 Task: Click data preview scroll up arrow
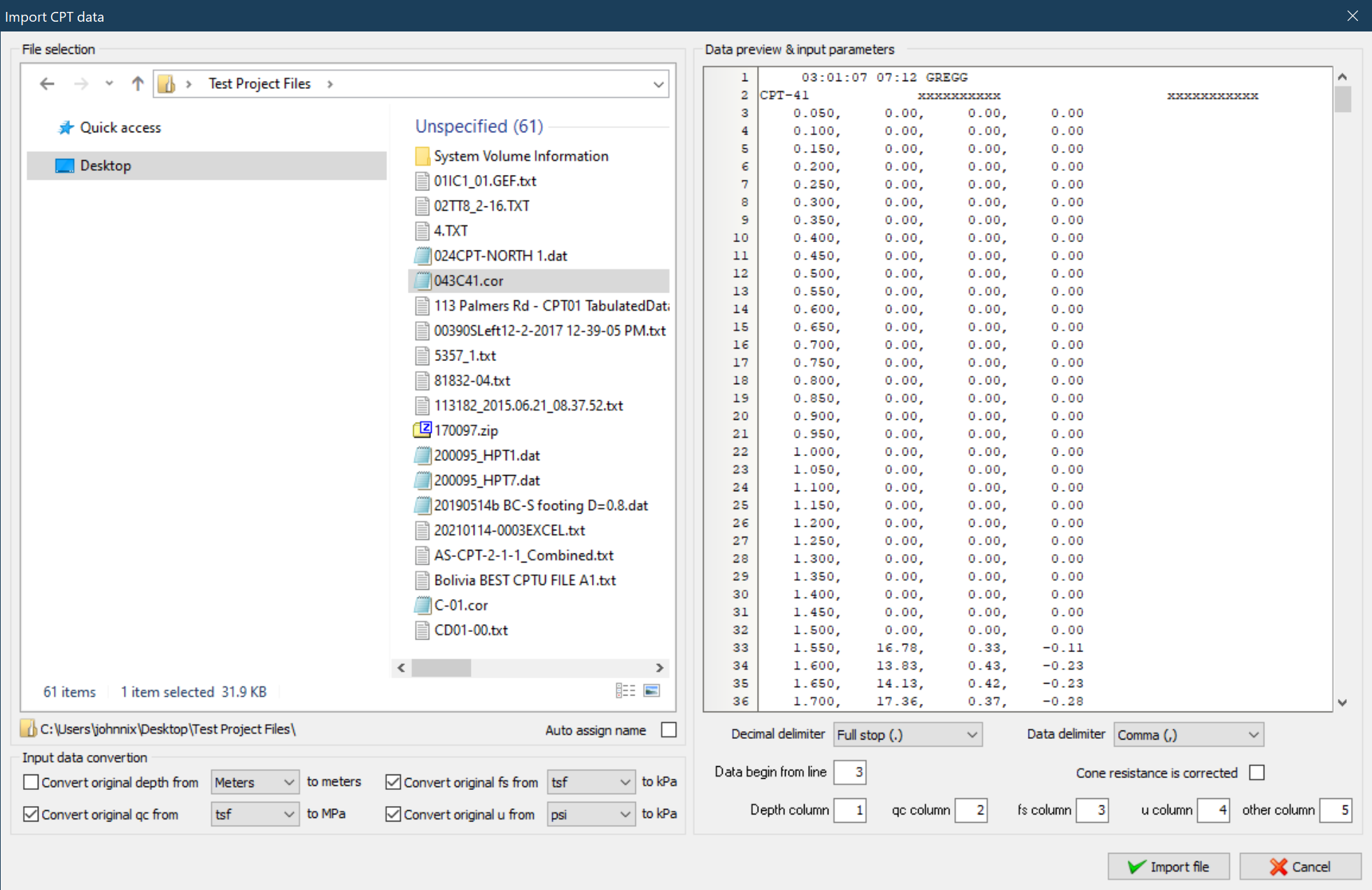[1343, 77]
